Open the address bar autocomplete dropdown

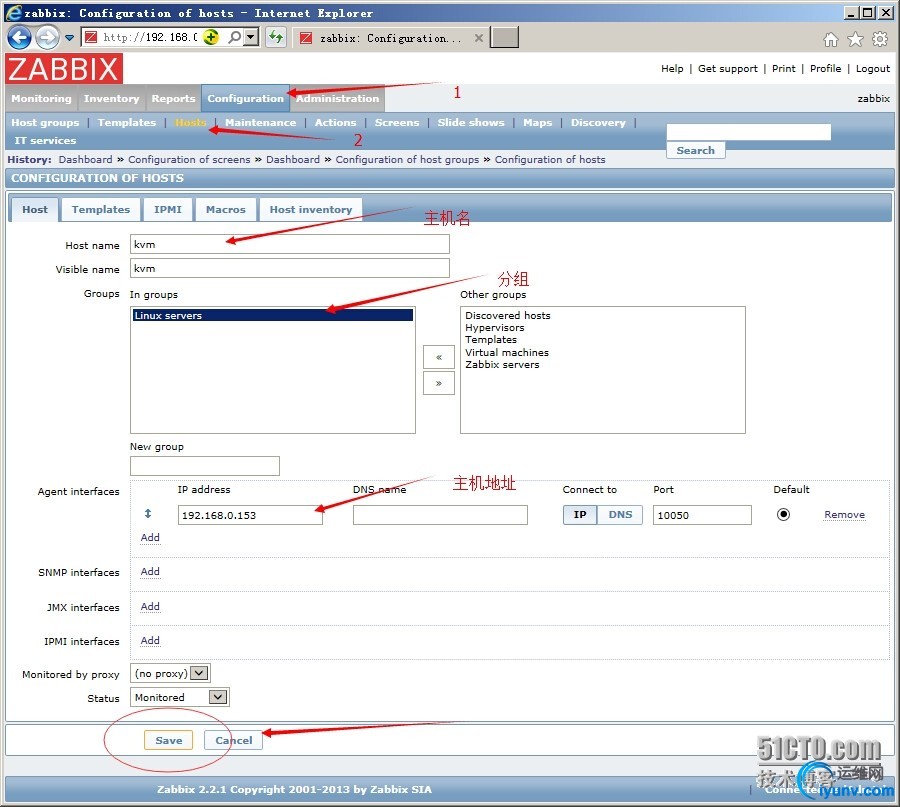click(251, 37)
